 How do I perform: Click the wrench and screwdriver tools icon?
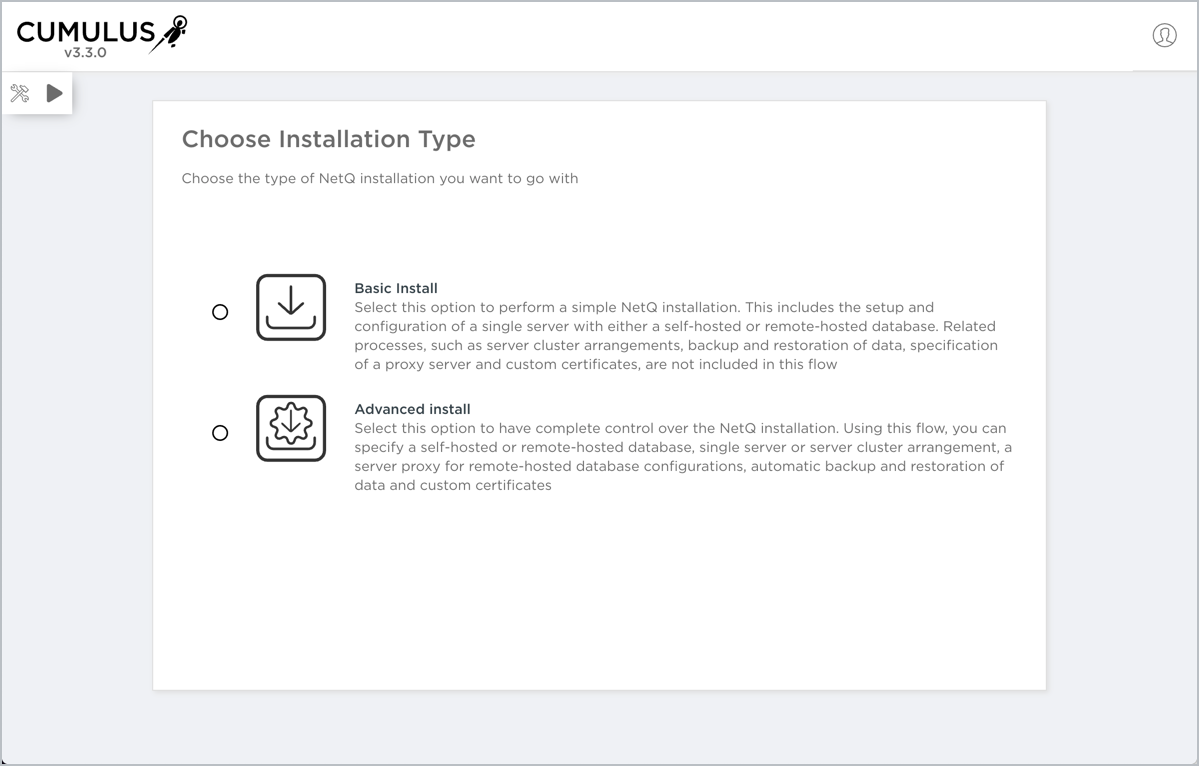20,93
